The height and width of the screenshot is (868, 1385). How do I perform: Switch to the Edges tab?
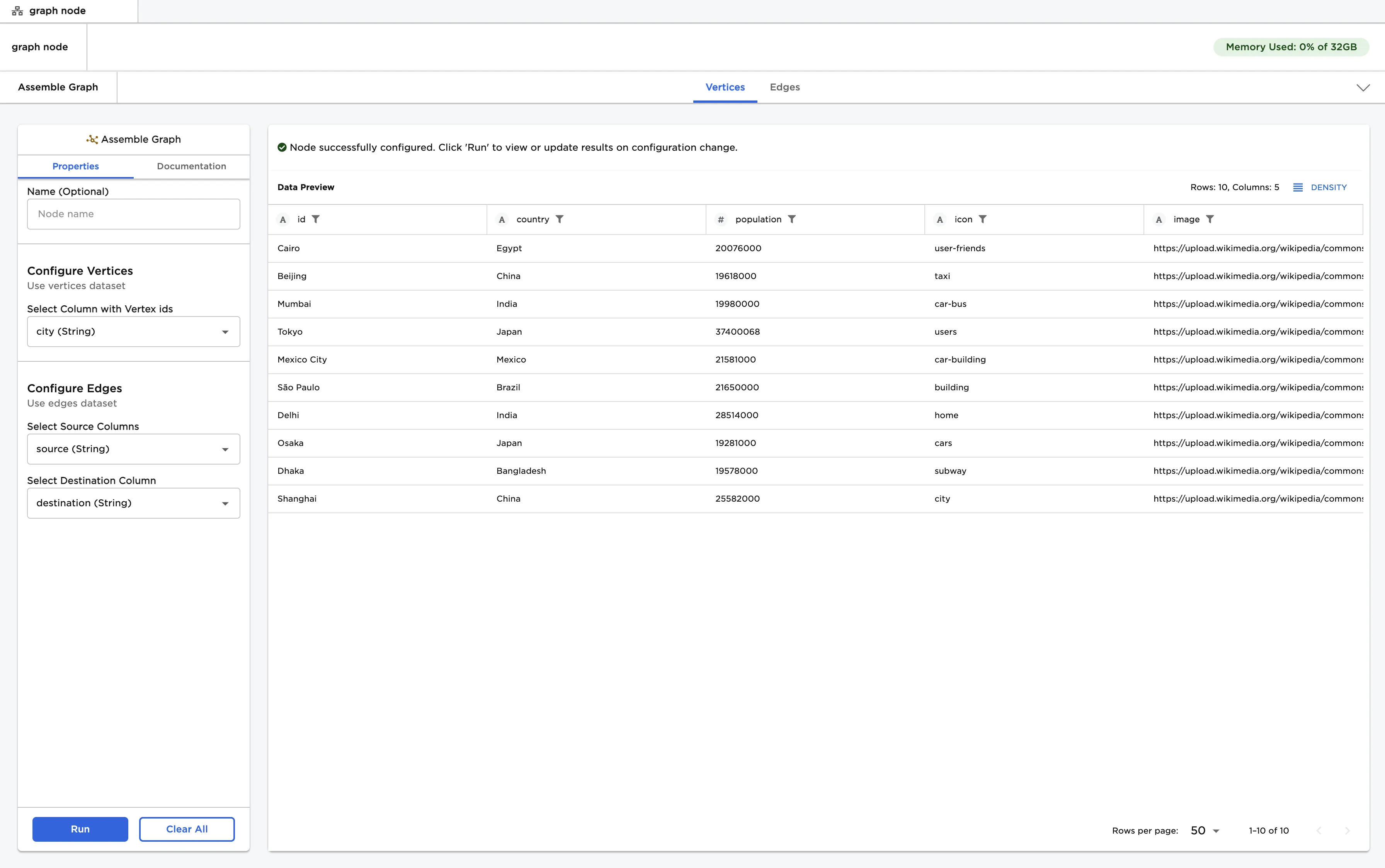(784, 87)
